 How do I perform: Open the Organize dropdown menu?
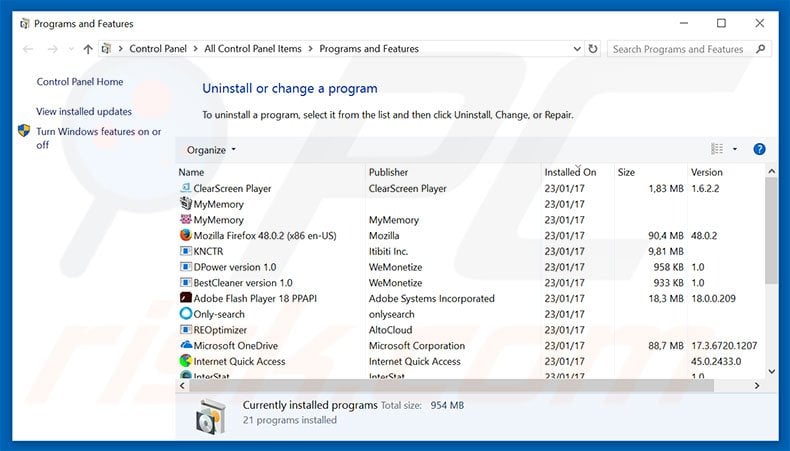click(211, 150)
